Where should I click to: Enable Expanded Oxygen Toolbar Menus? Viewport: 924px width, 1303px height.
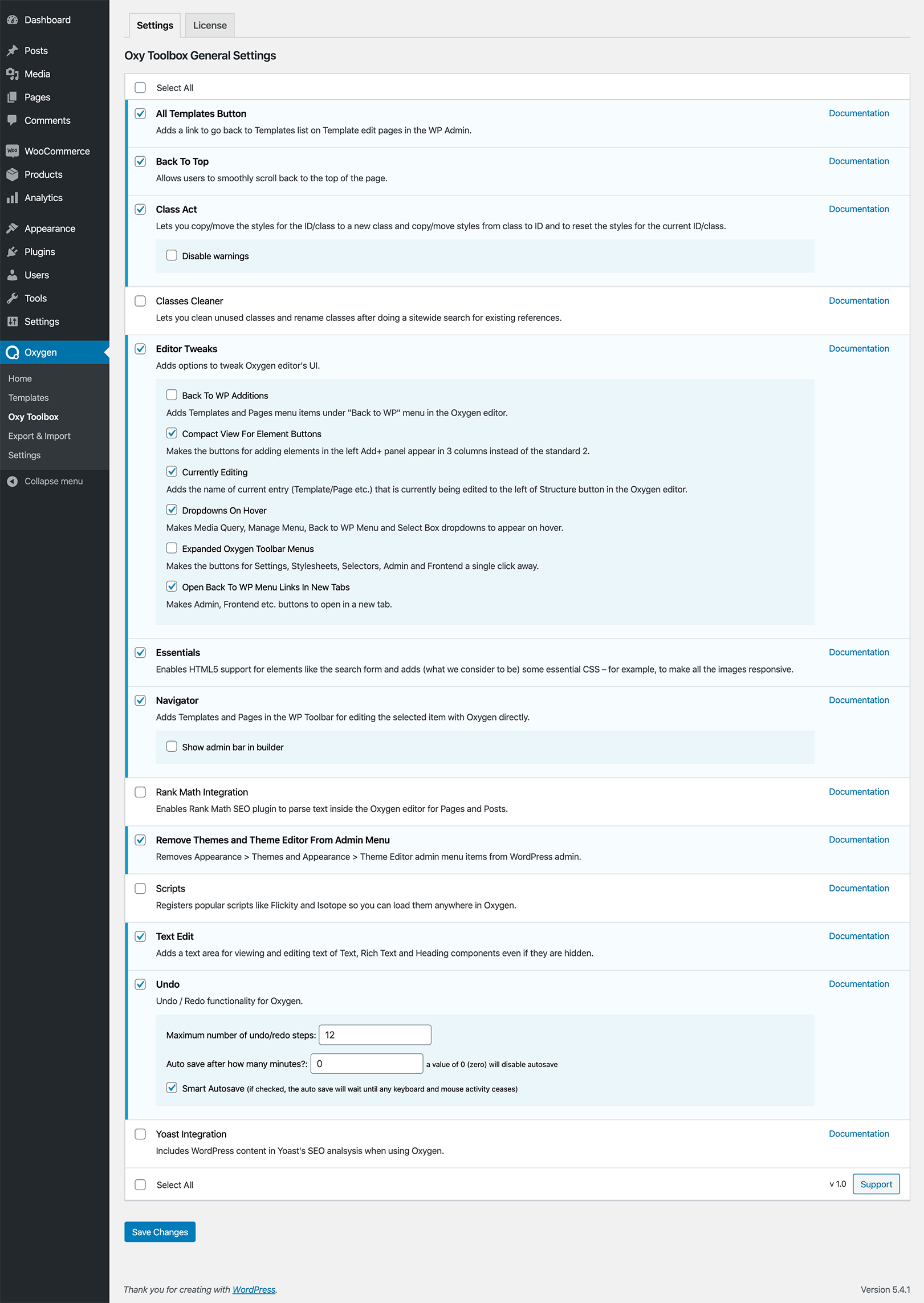[172, 548]
